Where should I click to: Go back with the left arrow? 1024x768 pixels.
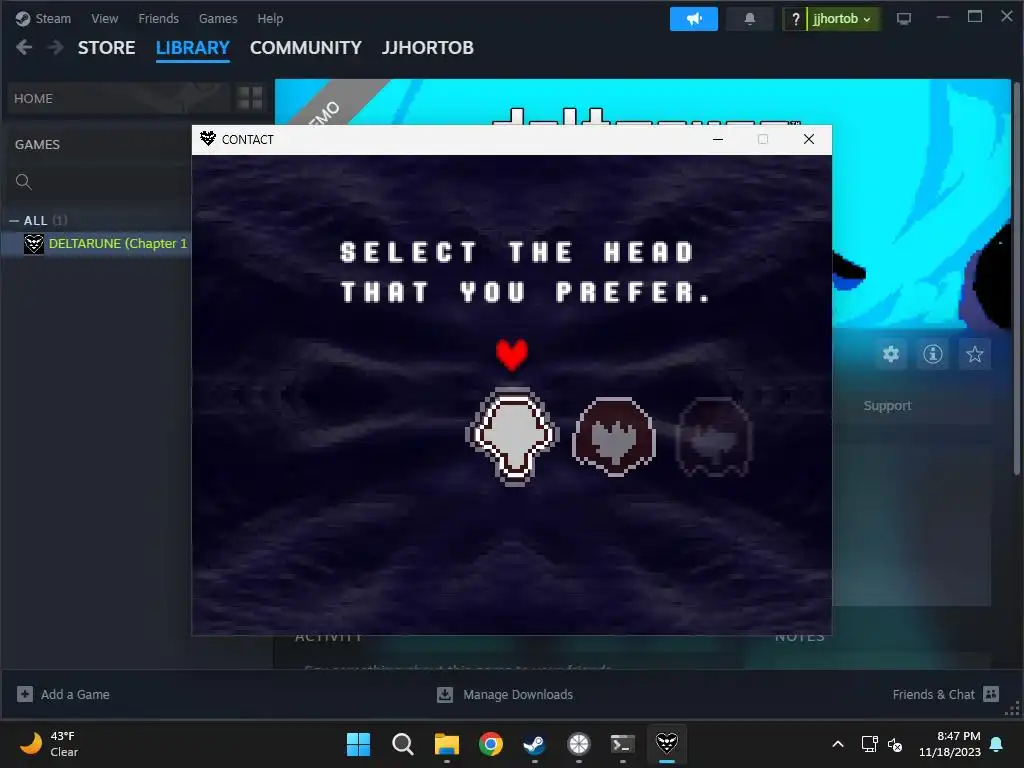click(x=24, y=47)
